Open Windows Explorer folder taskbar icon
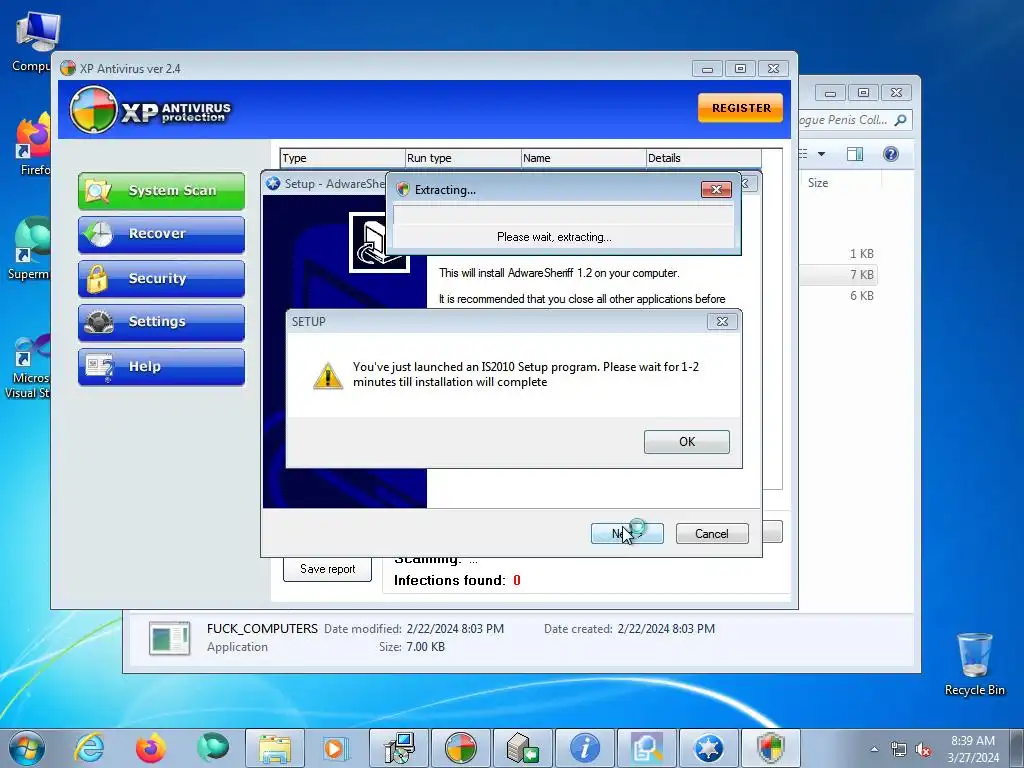This screenshot has height=768, width=1024. (x=275, y=748)
